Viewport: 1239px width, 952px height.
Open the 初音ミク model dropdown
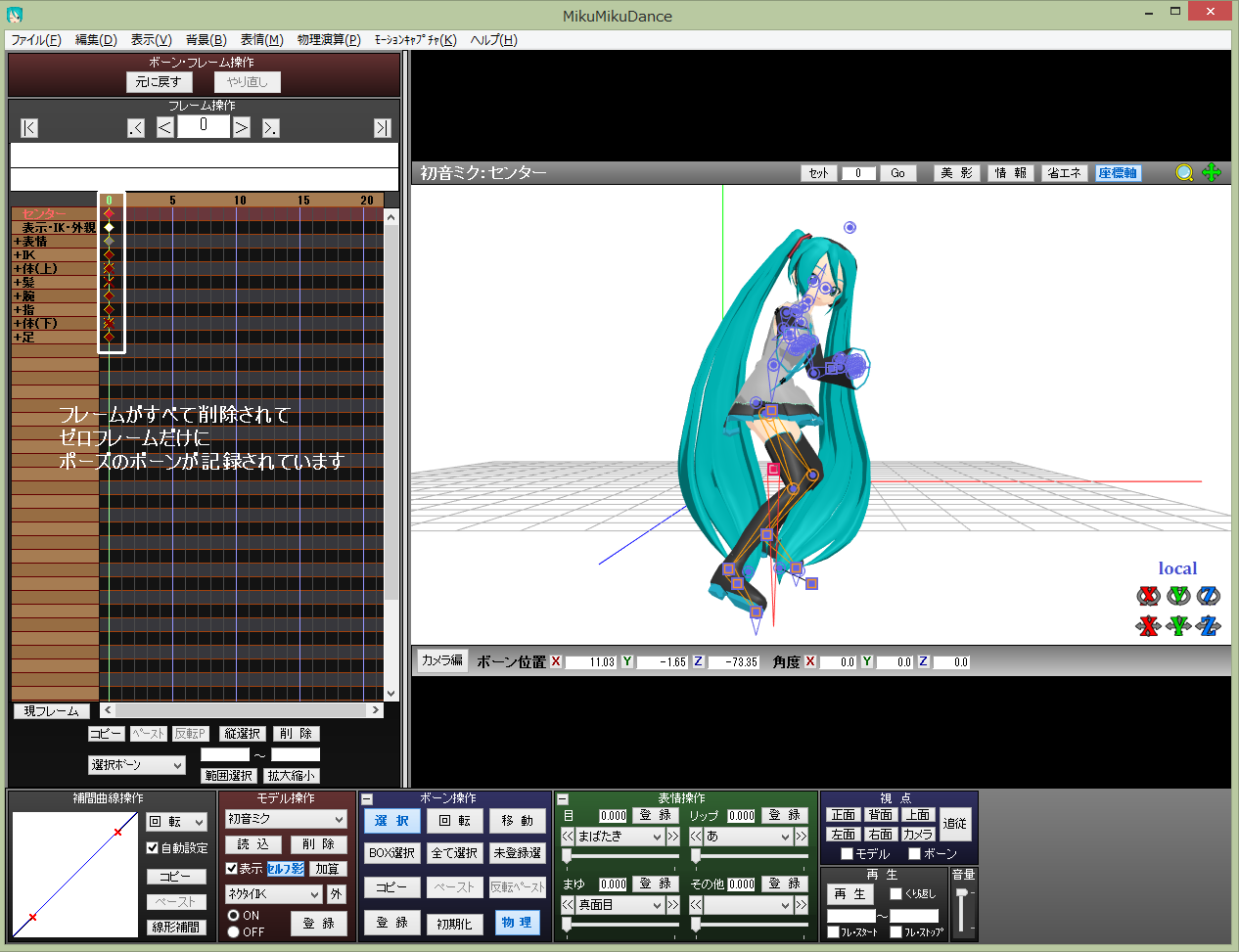[287, 819]
